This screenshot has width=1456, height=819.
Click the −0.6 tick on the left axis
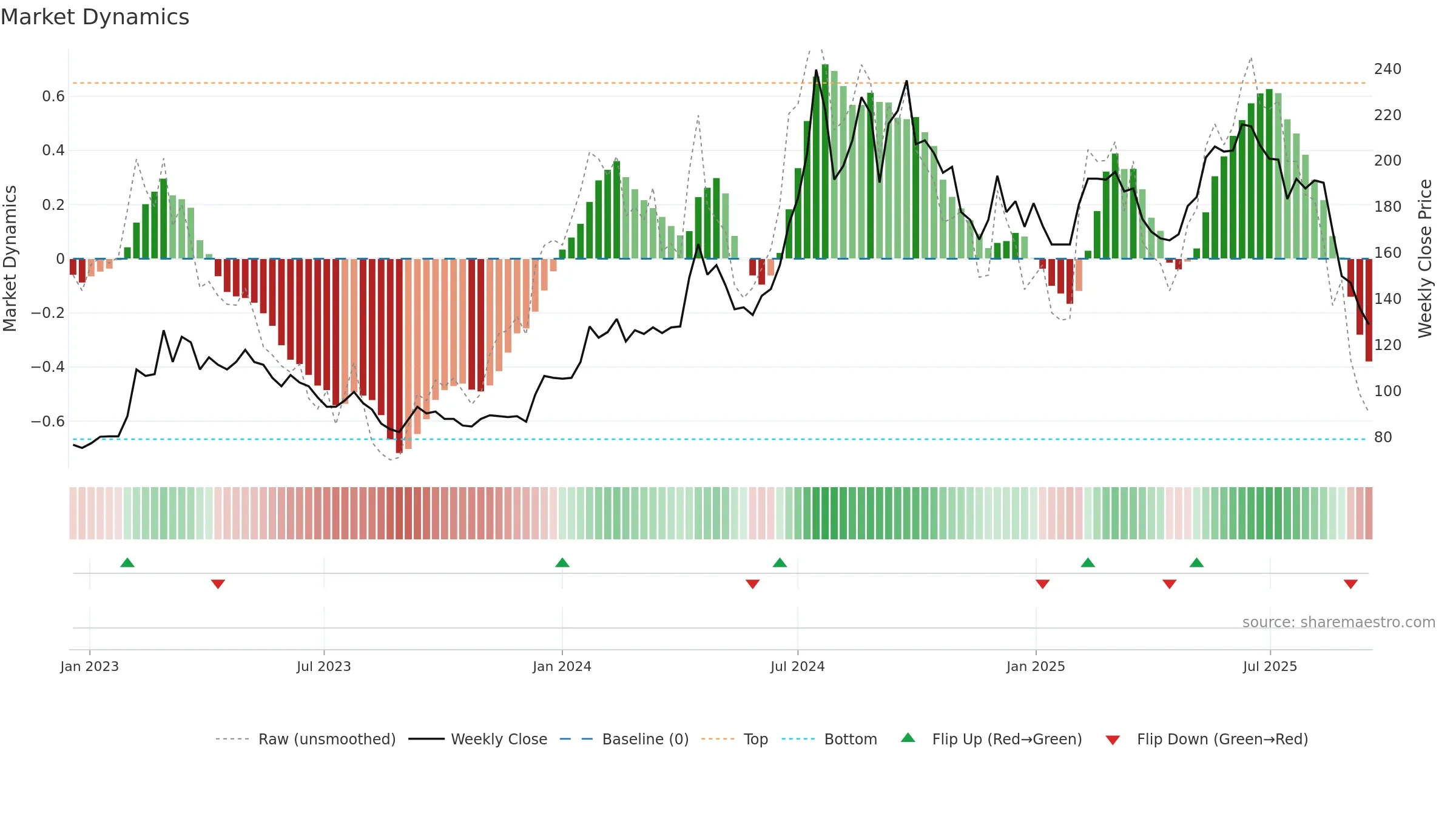[48, 422]
